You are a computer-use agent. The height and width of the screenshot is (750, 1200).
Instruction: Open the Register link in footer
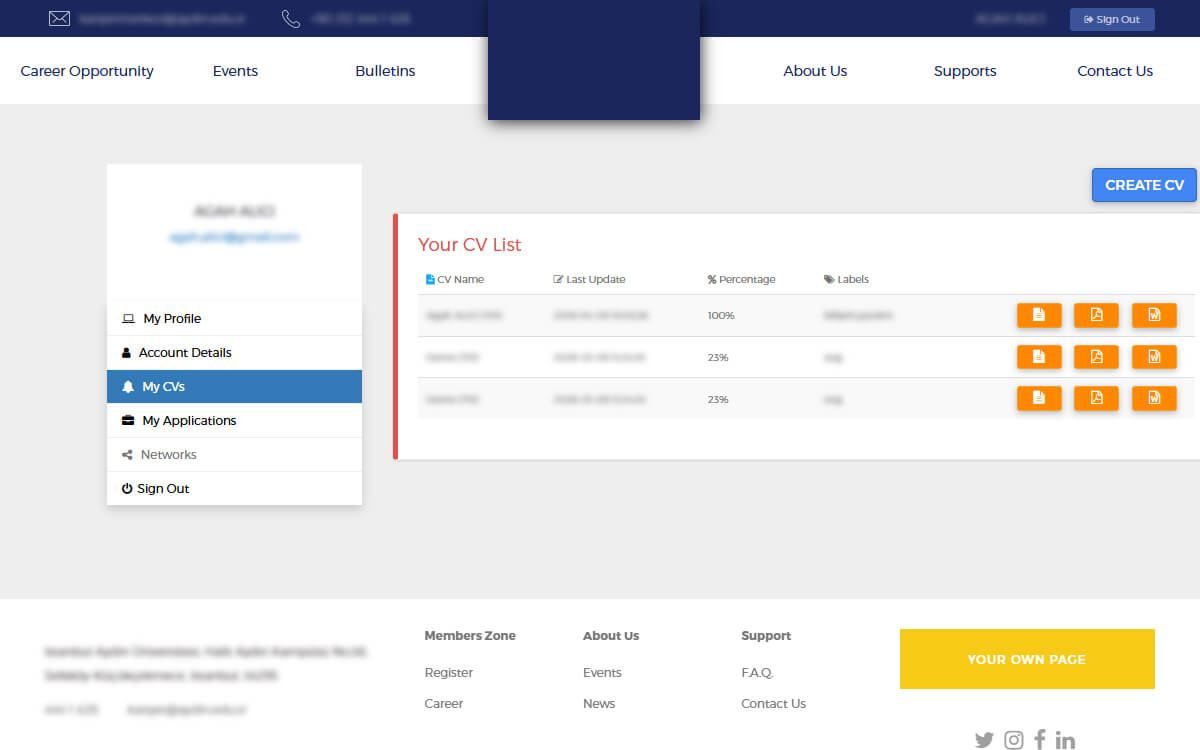pos(449,673)
